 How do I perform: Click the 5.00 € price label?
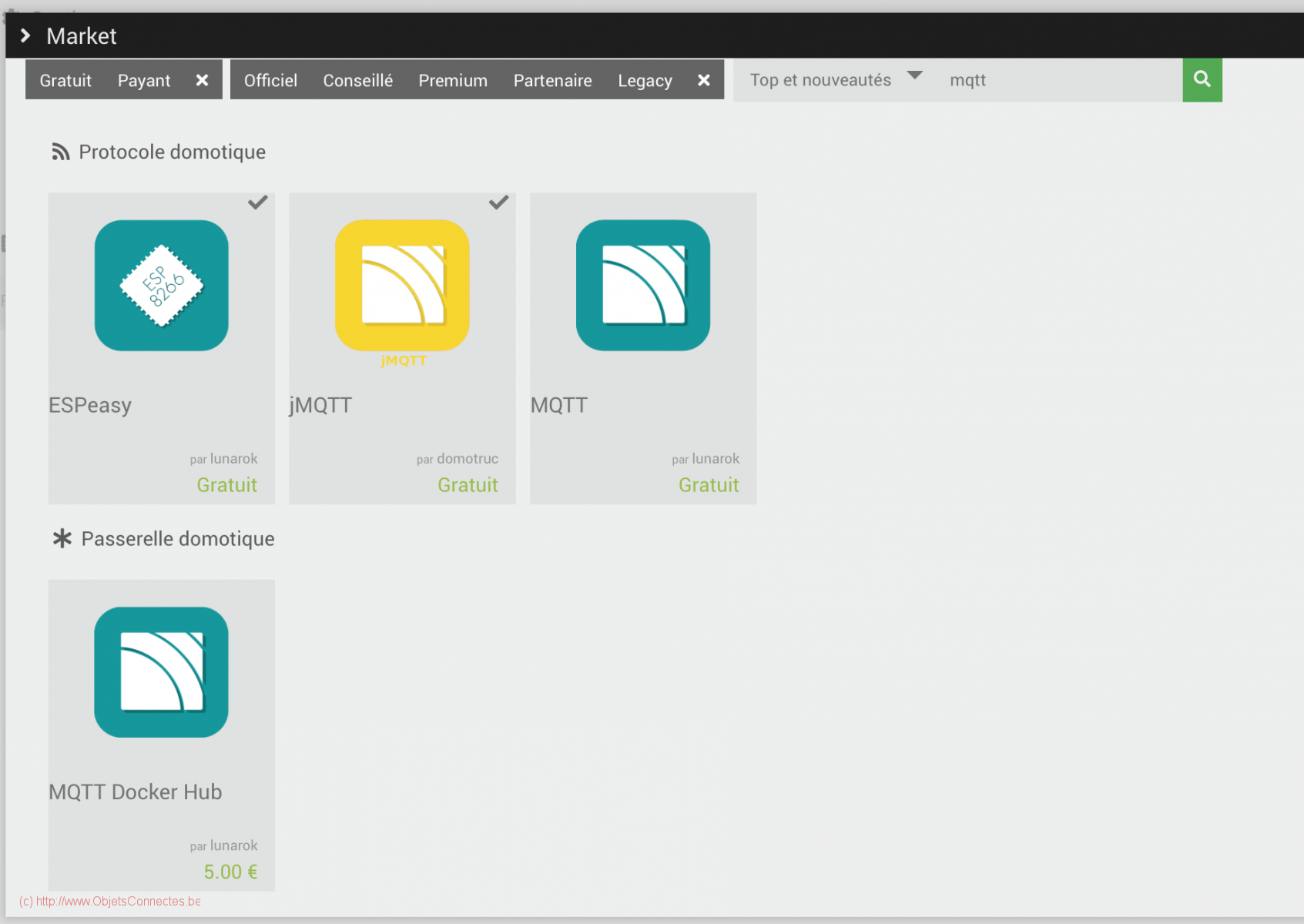click(x=230, y=872)
